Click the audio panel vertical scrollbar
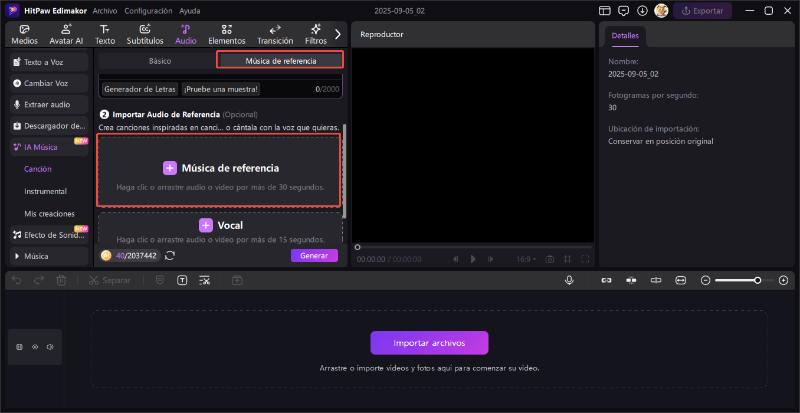This screenshot has height=413, width=800. click(344, 171)
